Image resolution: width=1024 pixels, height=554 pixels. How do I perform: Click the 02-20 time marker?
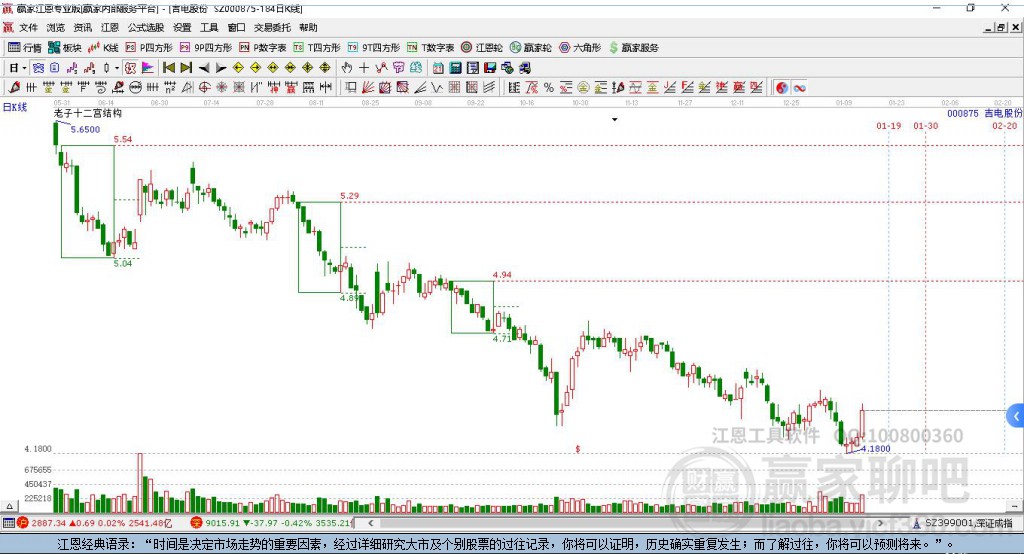point(1004,125)
